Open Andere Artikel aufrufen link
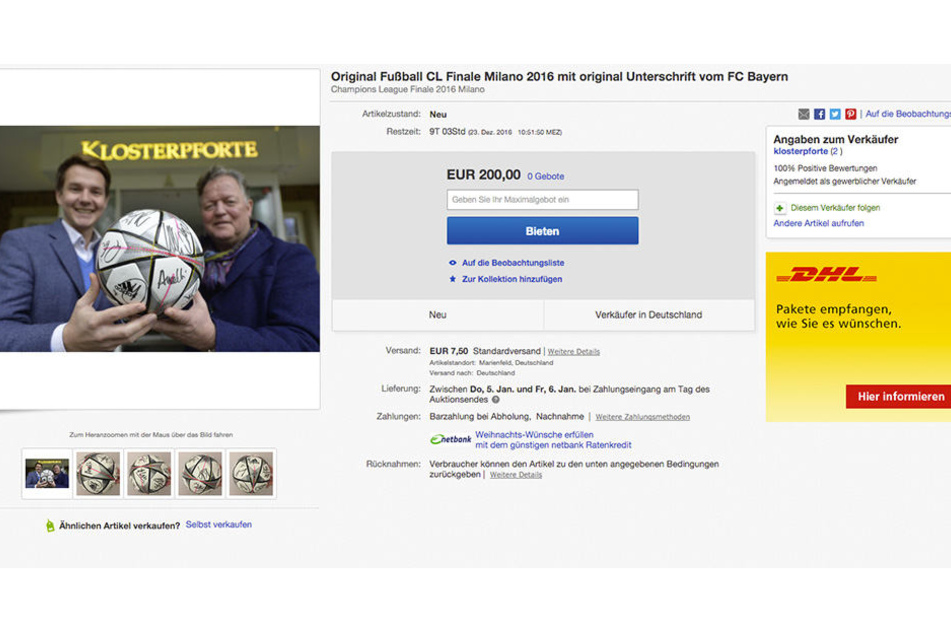This screenshot has height=634, width=951. (818, 223)
